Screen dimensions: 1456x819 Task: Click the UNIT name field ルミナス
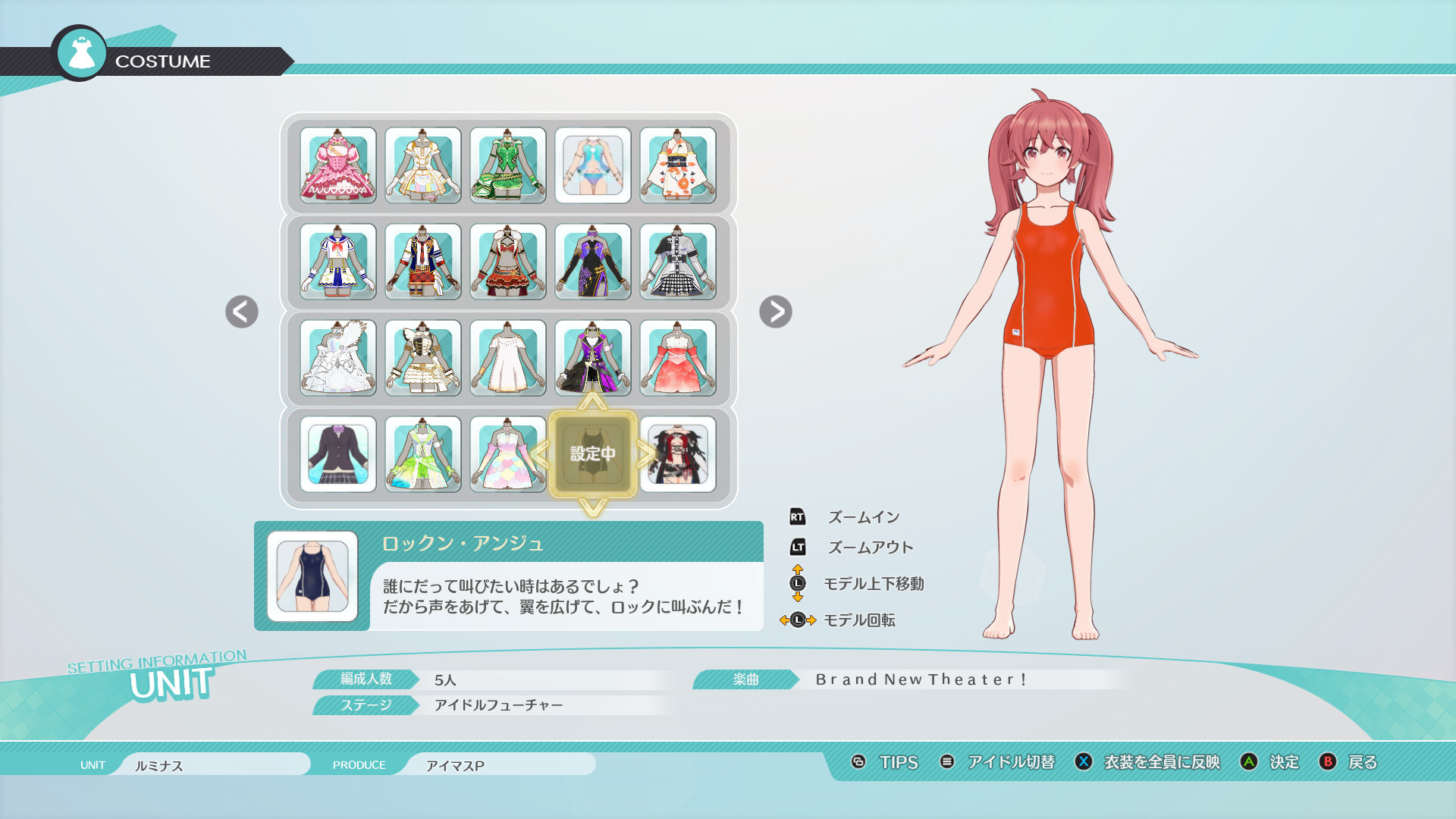[x=216, y=764]
